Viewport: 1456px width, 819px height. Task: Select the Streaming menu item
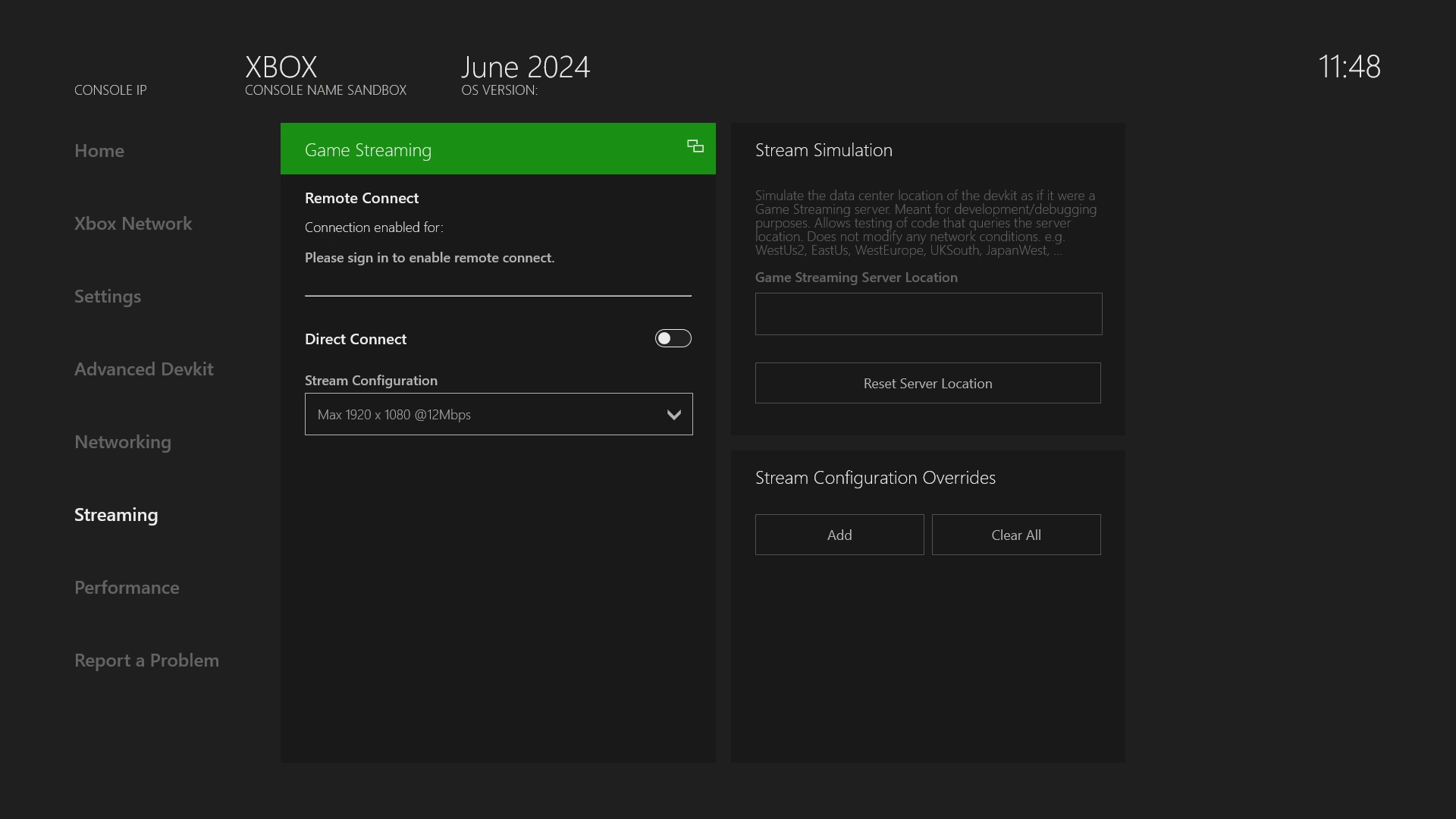click(x=116, y=513)
